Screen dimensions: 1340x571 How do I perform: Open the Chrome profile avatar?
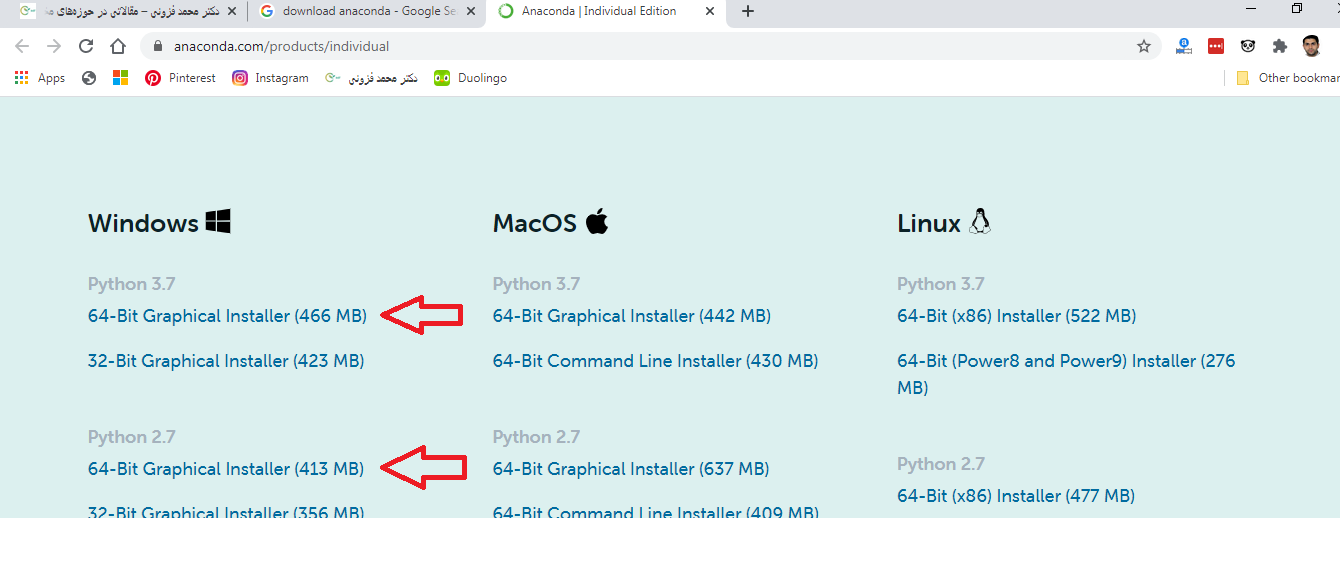tap(1312, 46)
